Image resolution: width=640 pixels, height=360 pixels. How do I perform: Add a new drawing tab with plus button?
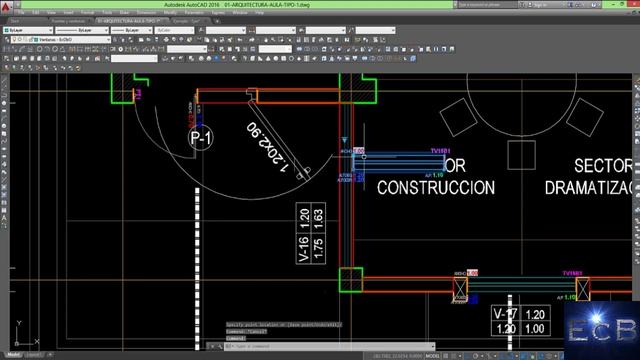tap(217, 21)
